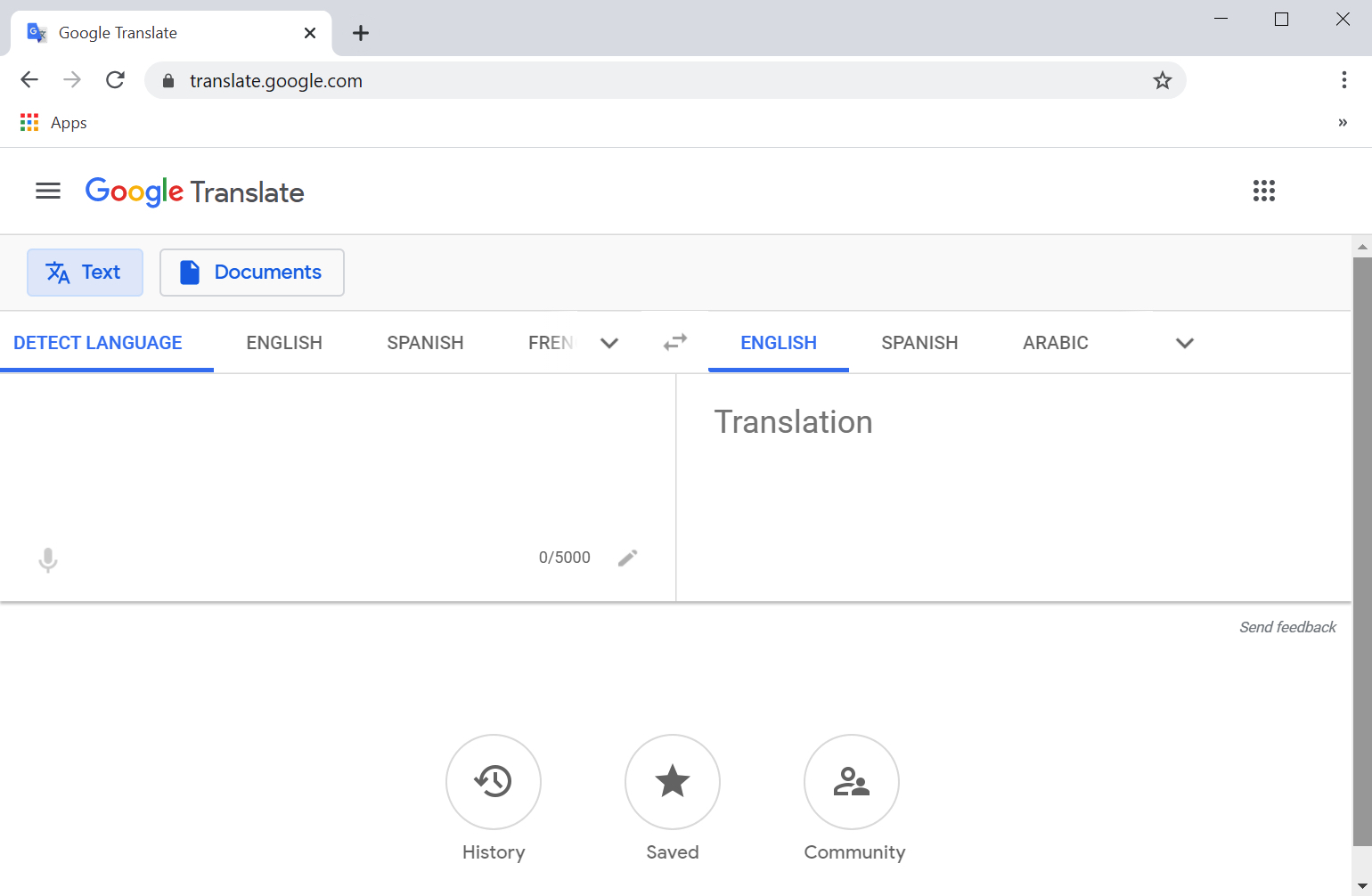
Task: Select Arabic as target language
Action: [x=1056, y=343]
